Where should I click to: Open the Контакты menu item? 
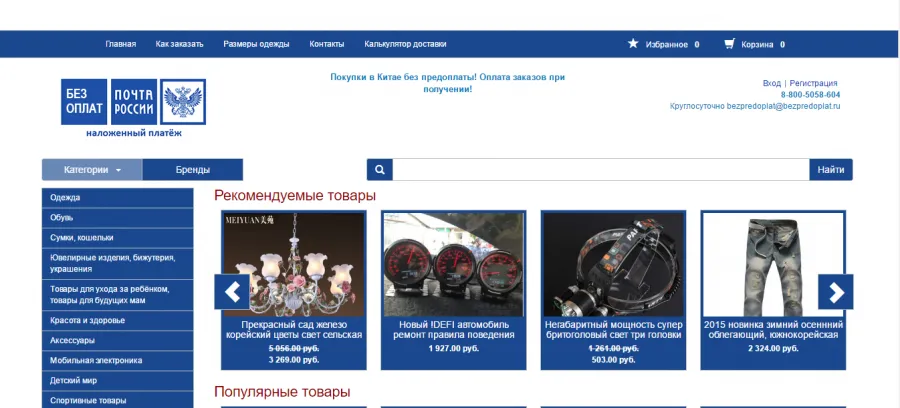tap(327, 44)
